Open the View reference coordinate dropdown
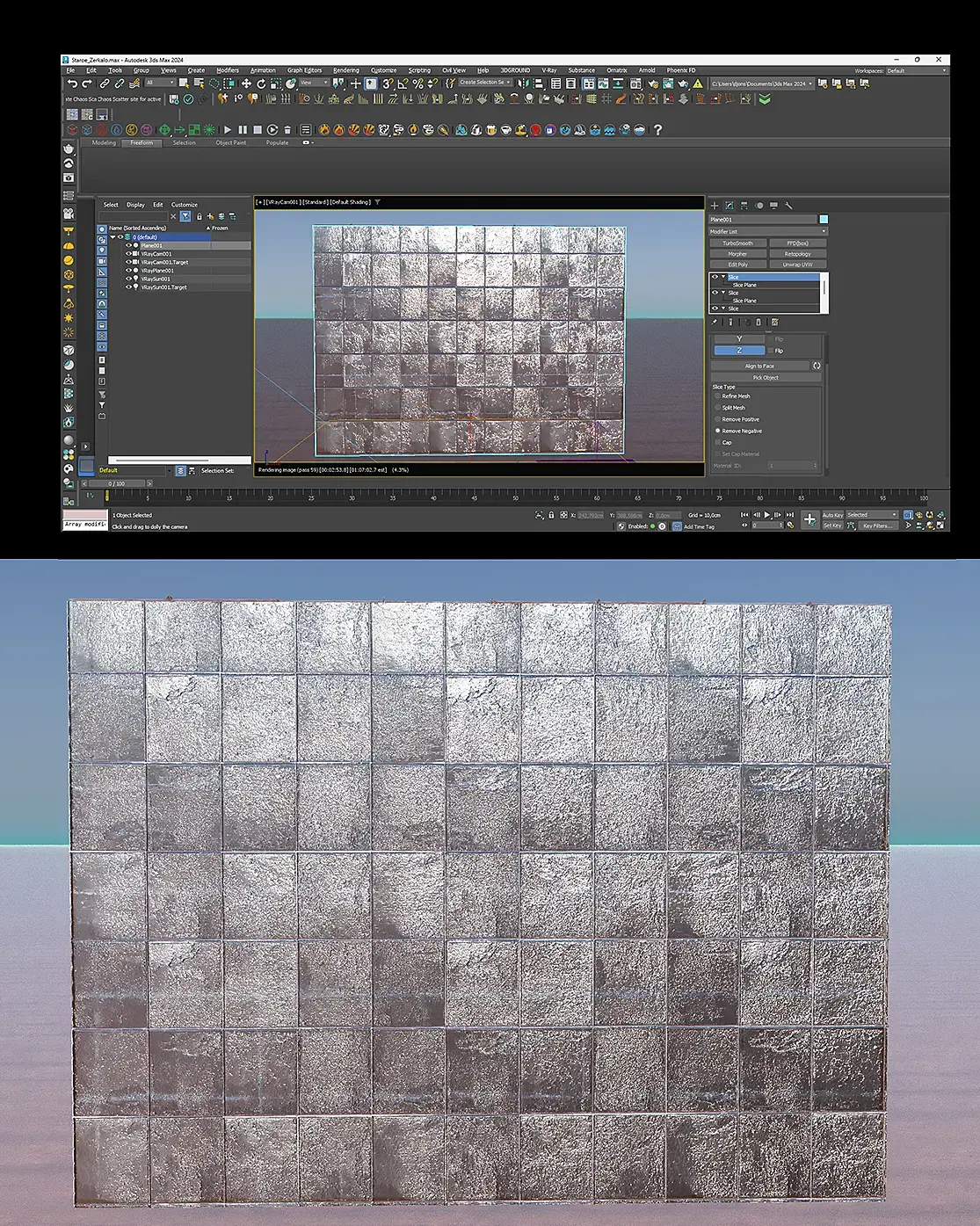The width and height of the screenshot is (980, 1226). coord(314,83)
